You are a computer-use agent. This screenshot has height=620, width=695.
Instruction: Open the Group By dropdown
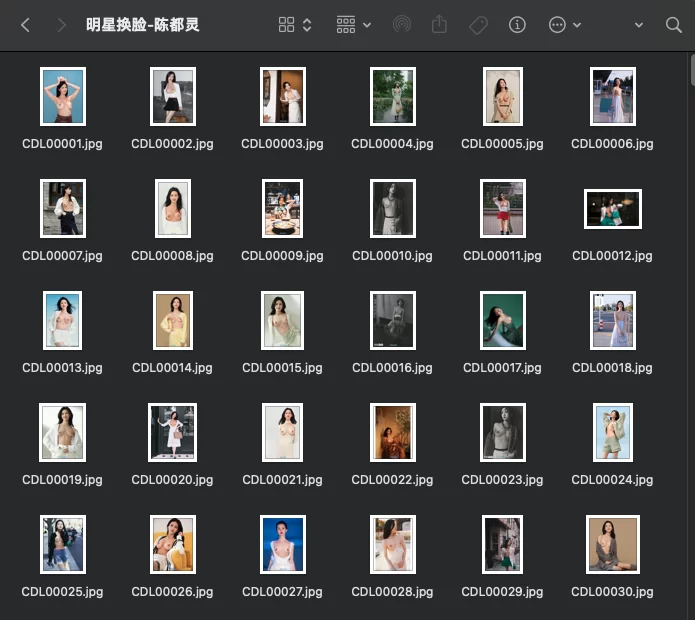(x=354, y=25)
